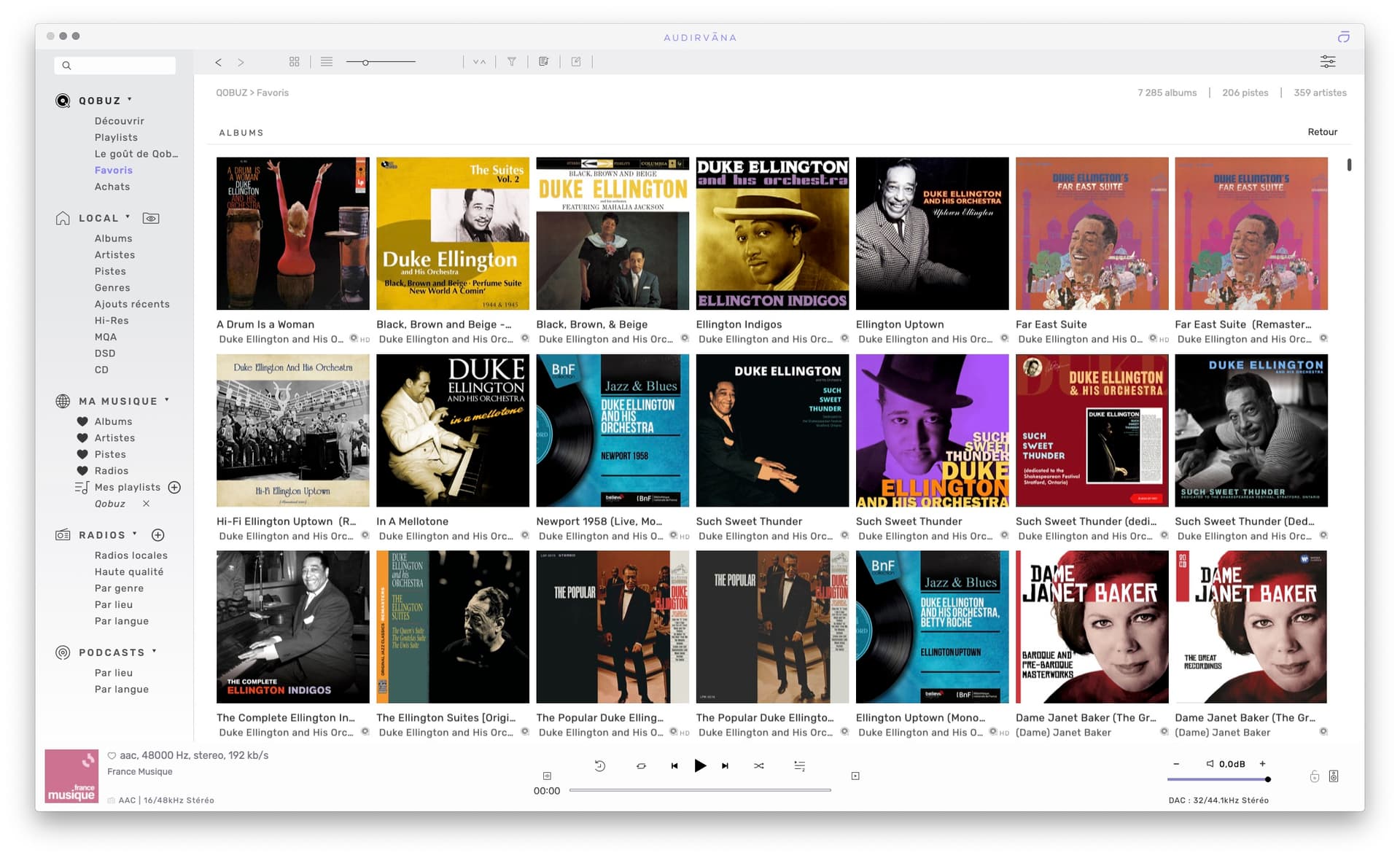The width and height of the screenshot is (1400, 858).
Task: Click the lock icon near volume
Action: click(x=1315, y=776)
